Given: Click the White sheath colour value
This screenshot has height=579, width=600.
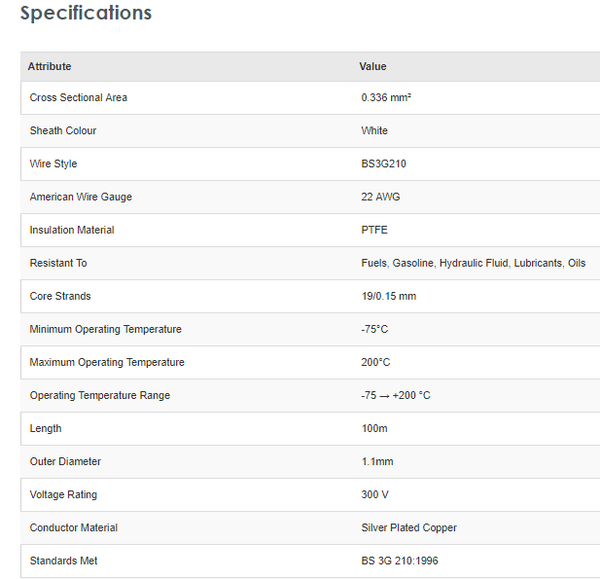Looking at the screenshot, I should 375,131.
